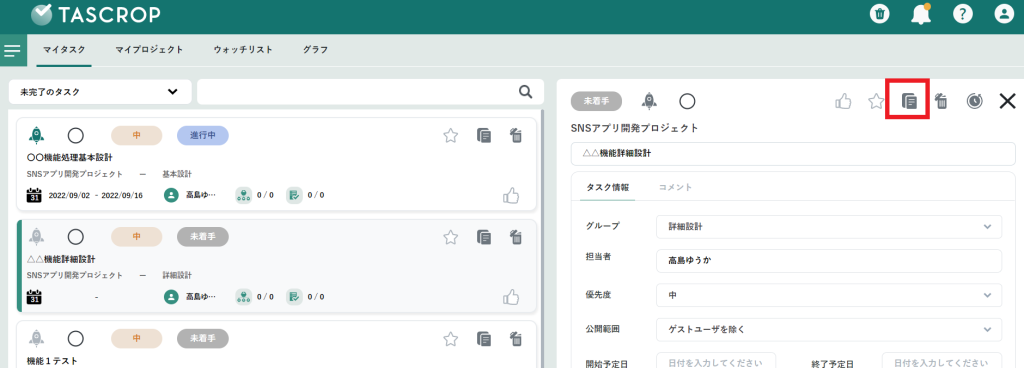This screenshot has height=368, width=1024.
Task: Open 未完了のタスク filter dropdown
Action: pos(100,92)
